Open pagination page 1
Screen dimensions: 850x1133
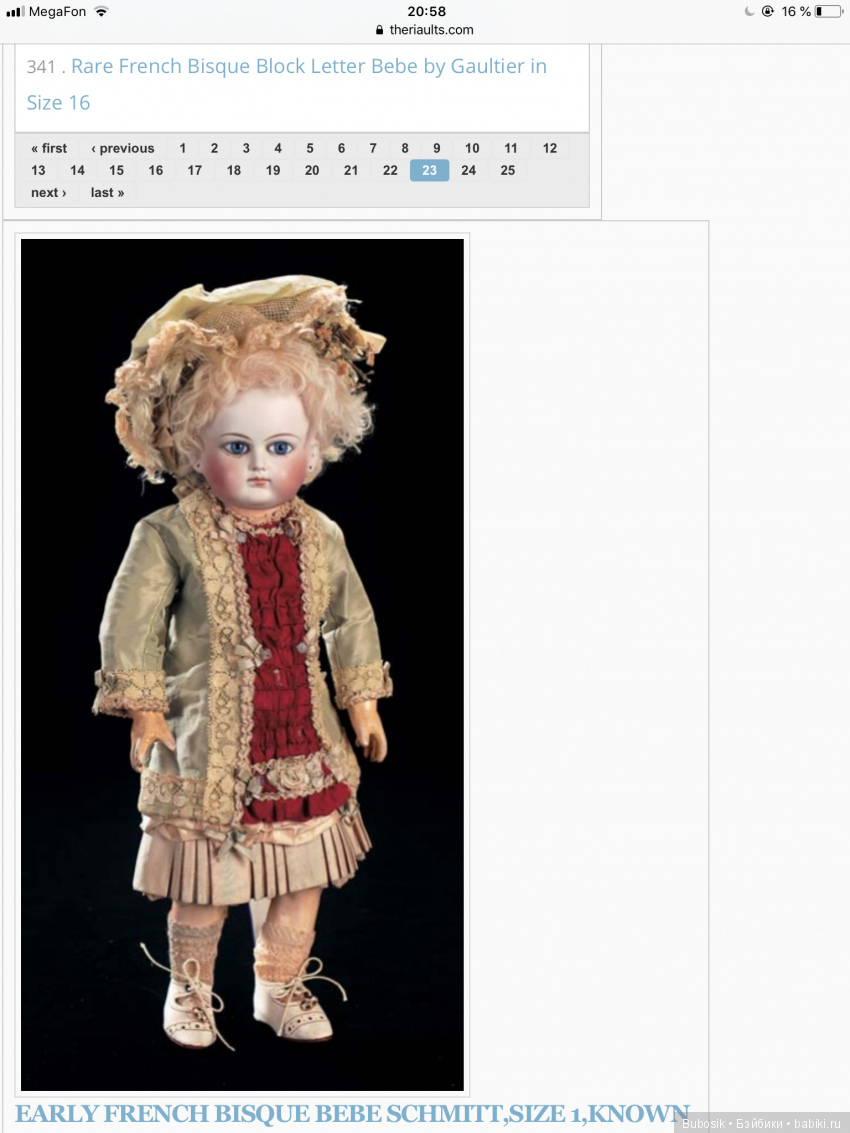183,148
